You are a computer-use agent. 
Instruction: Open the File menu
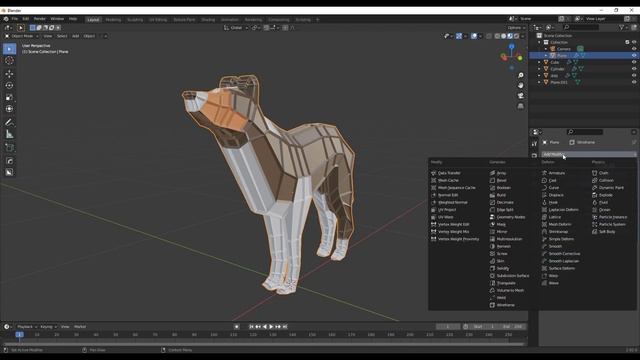point(15,19)
